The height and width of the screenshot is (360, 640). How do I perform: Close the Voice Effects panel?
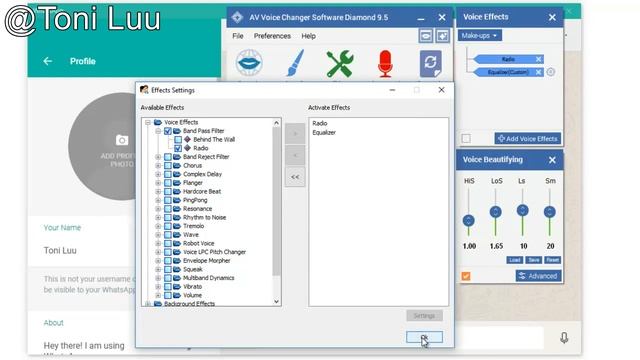(552, 17)
